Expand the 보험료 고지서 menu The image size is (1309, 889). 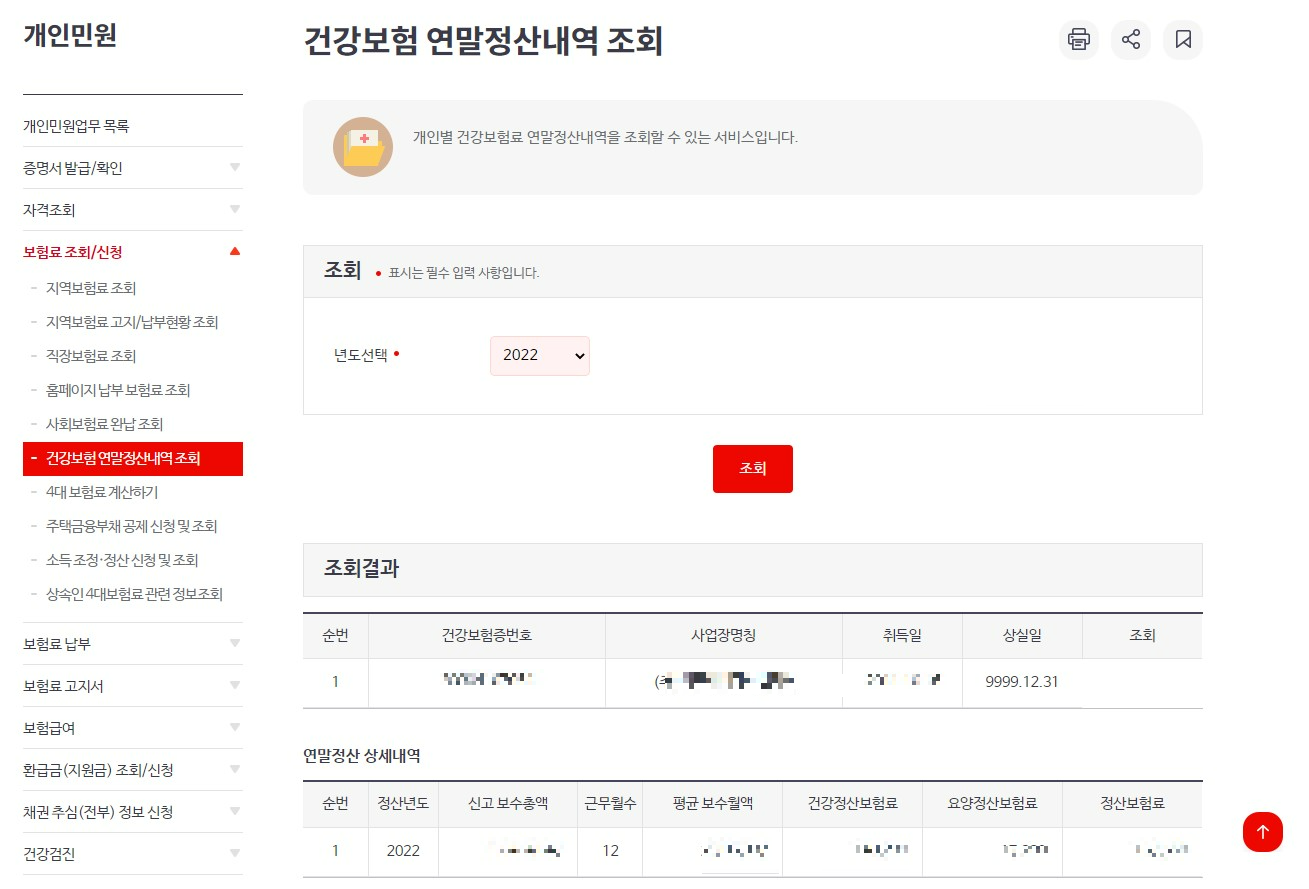(x=133, y=686)
